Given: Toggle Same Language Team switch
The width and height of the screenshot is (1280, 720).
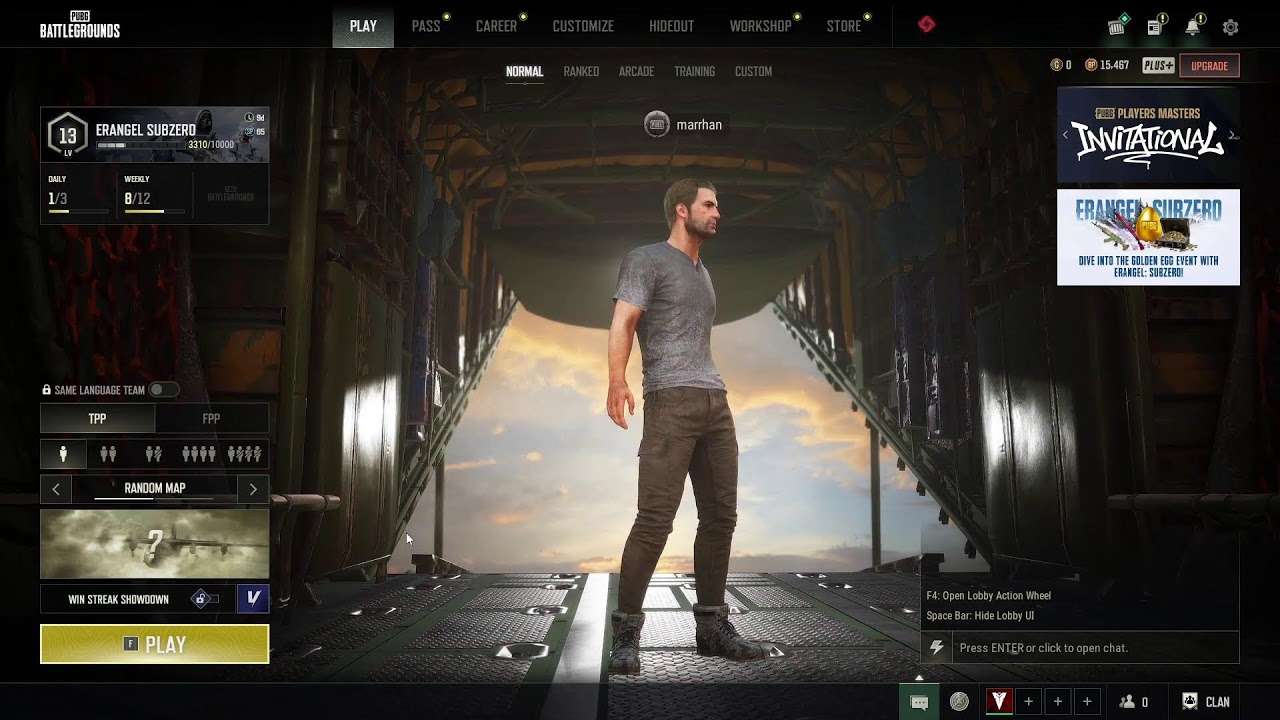Looking at the screenshot, I should (x=163, y=390).
